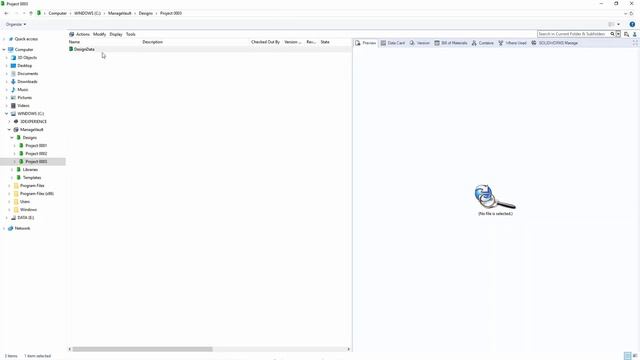Image resolution: width=640 pixels, height=360 pixels.
Task: Collapse the ManageVault tree node
Action: pos(9,129)
